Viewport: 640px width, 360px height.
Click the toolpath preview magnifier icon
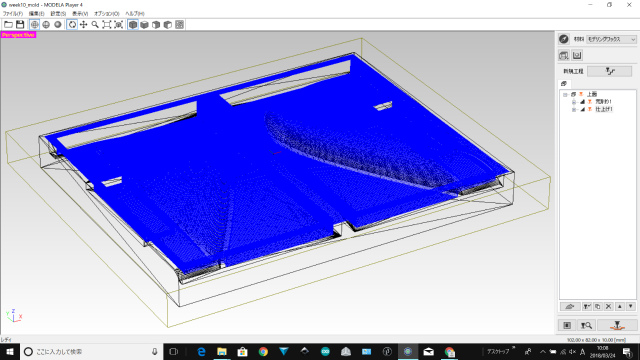click(586, 325)
